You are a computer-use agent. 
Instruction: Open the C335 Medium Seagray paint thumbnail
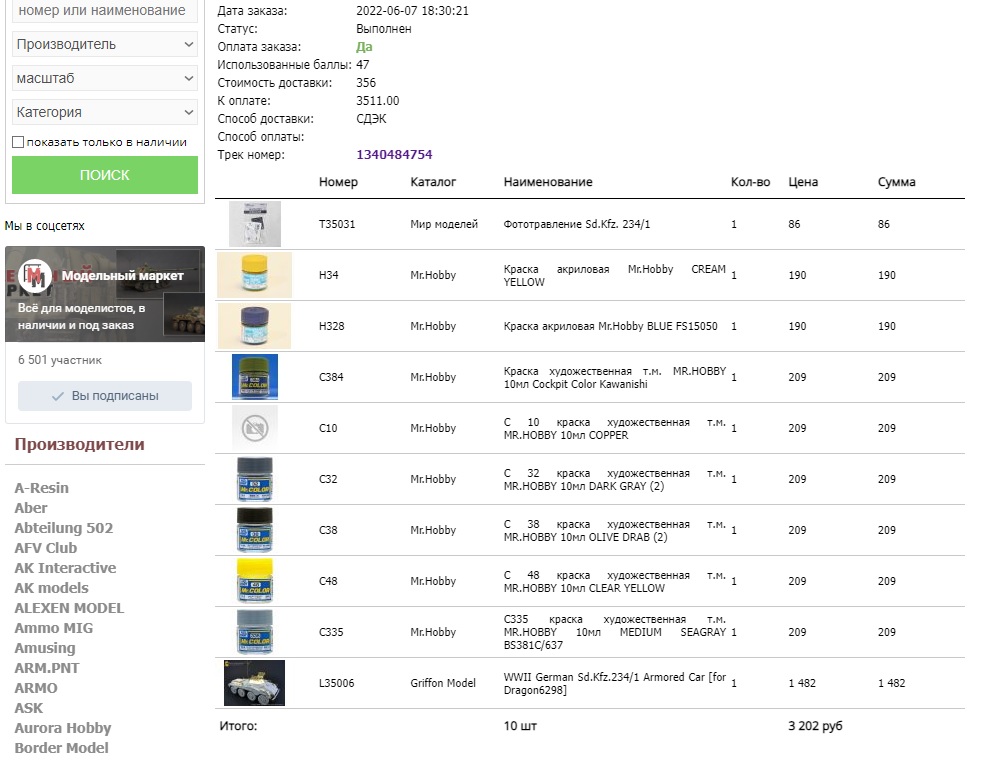(255, 632)
